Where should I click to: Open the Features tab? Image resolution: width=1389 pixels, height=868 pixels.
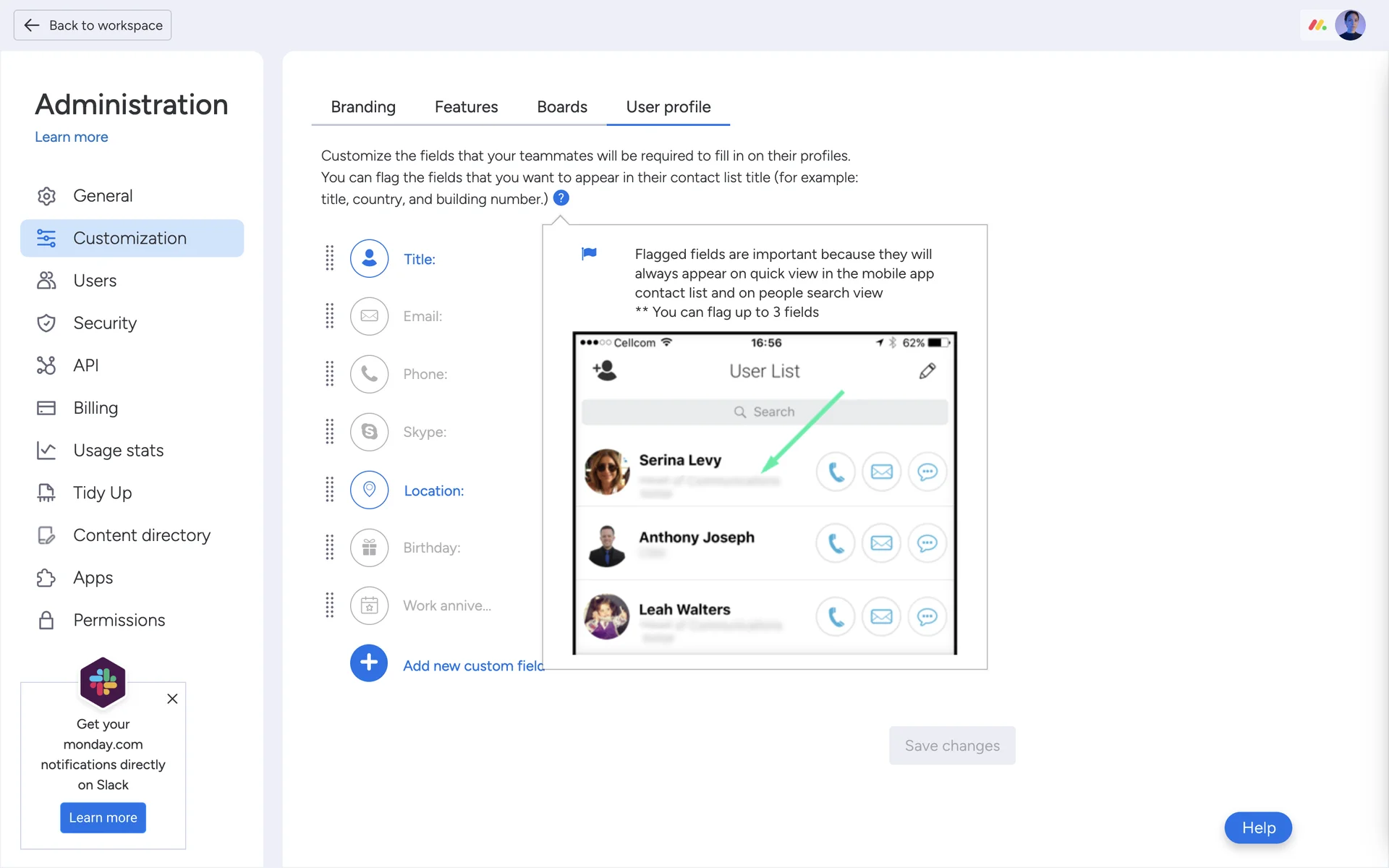tap(466, 107)
